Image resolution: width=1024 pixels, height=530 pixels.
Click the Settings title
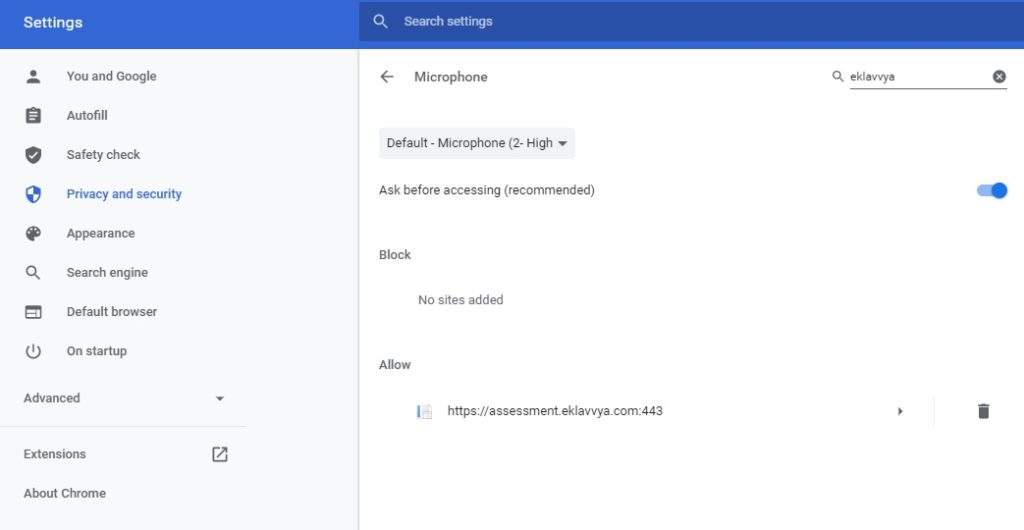tap(53, 22)
